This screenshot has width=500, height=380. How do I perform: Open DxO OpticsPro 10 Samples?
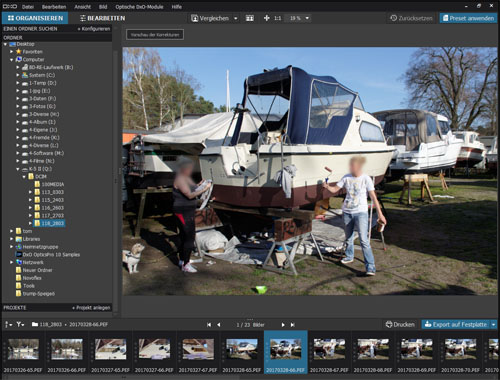click(51, 255)
